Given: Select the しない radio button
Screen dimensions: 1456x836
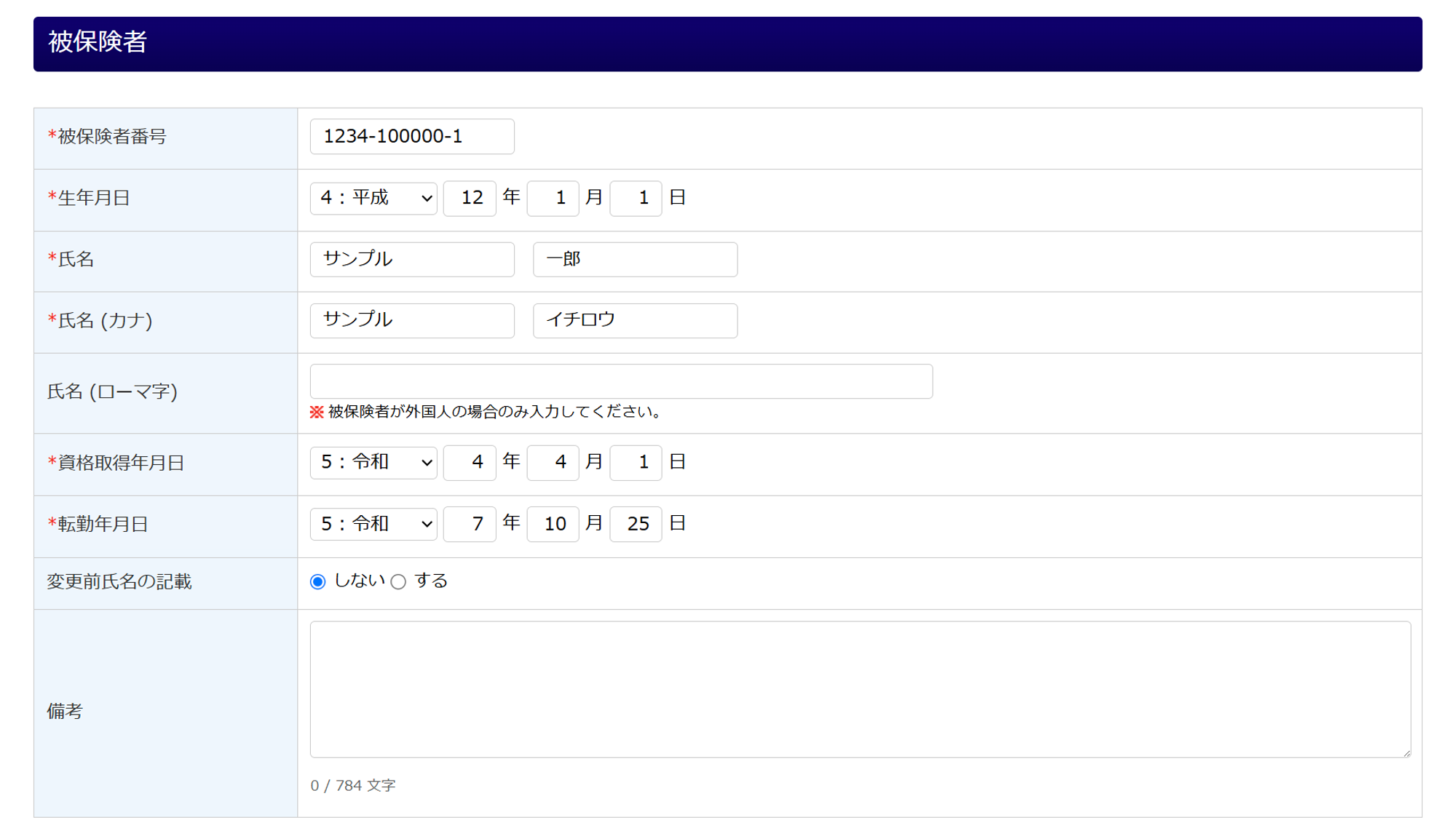Looking at the screenshot, I should tap(317, 581).
